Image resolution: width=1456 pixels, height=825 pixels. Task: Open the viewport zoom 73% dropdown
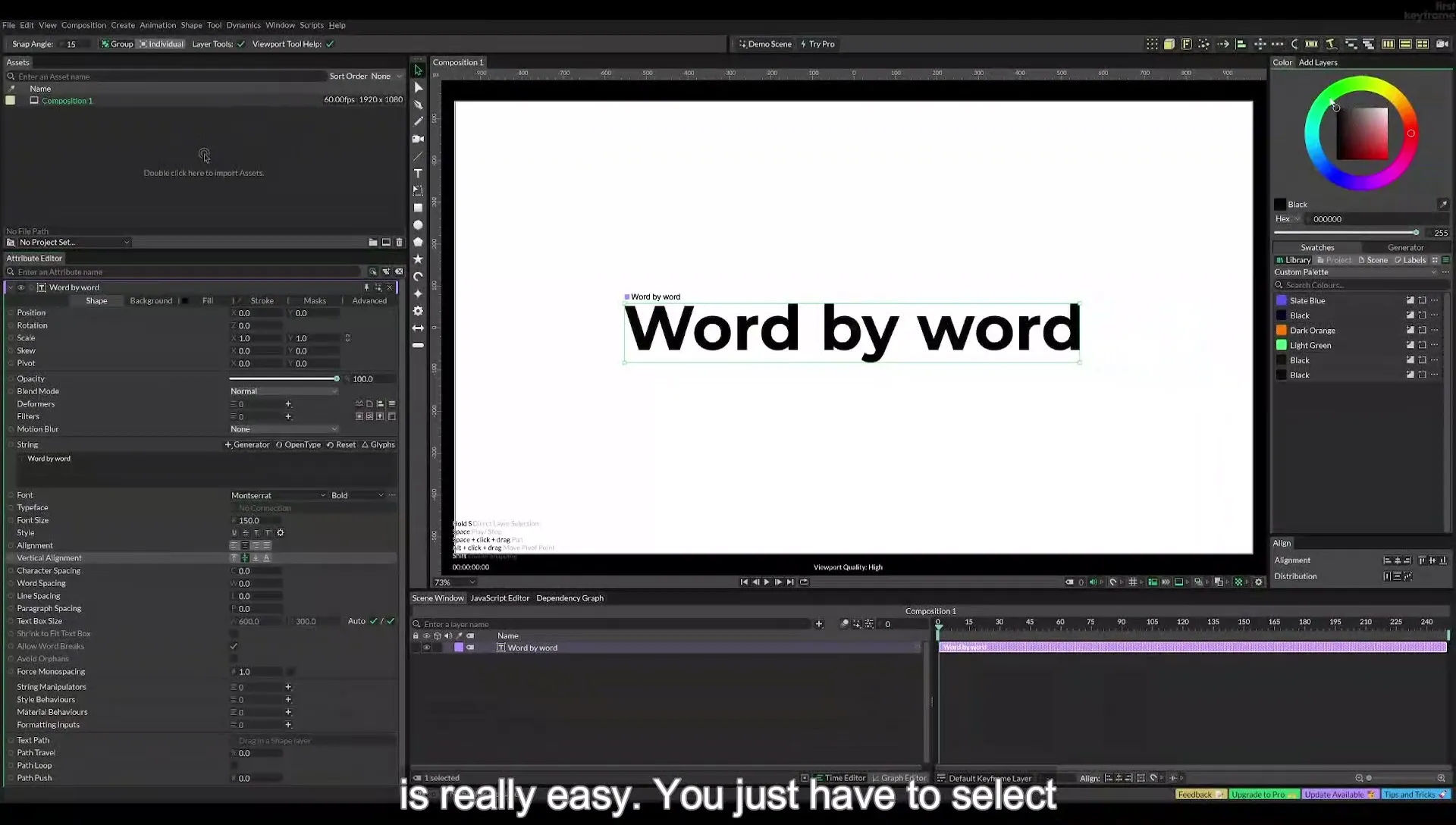(454, 582)
